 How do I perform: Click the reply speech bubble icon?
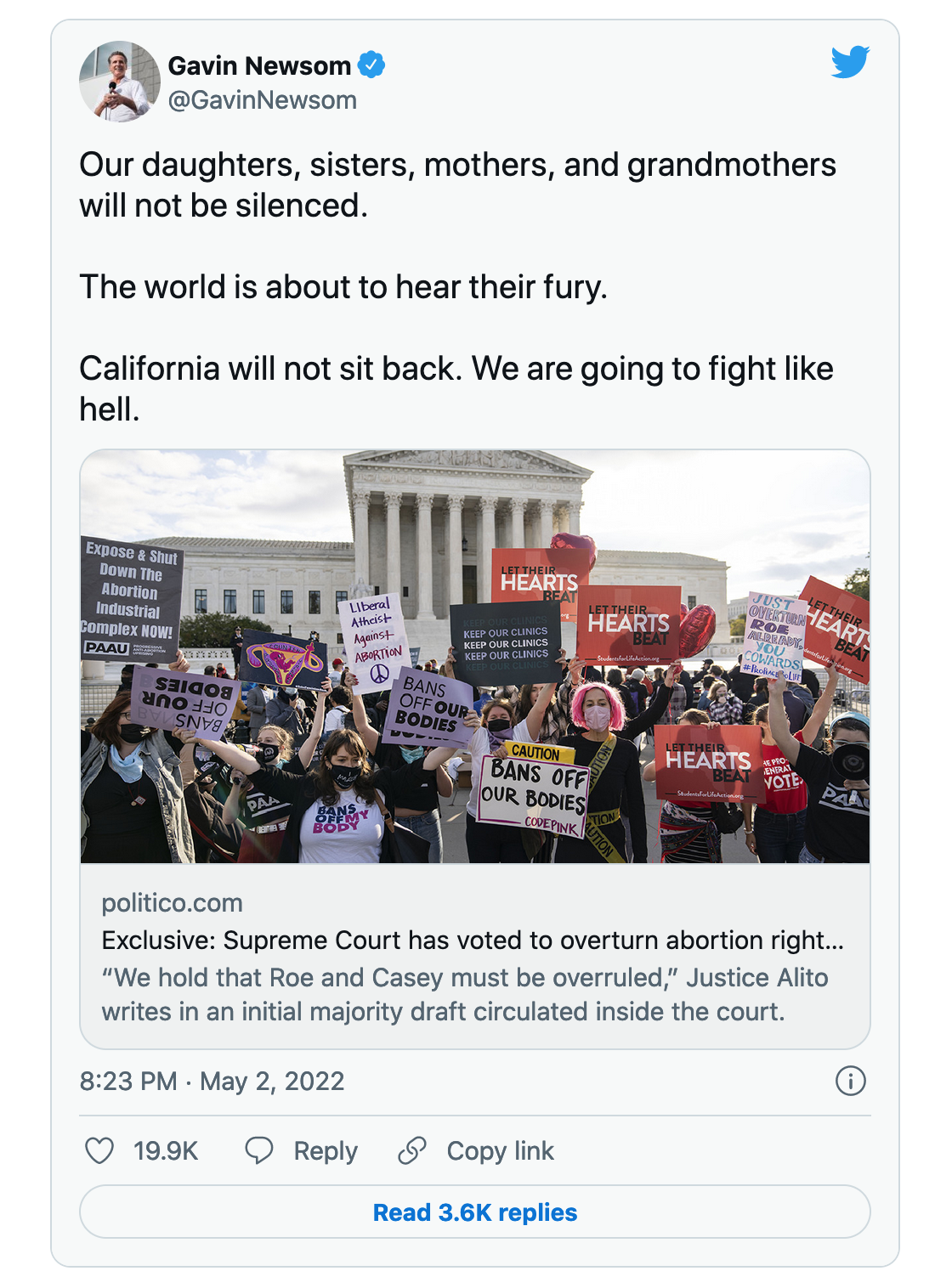pos(258,1150)
